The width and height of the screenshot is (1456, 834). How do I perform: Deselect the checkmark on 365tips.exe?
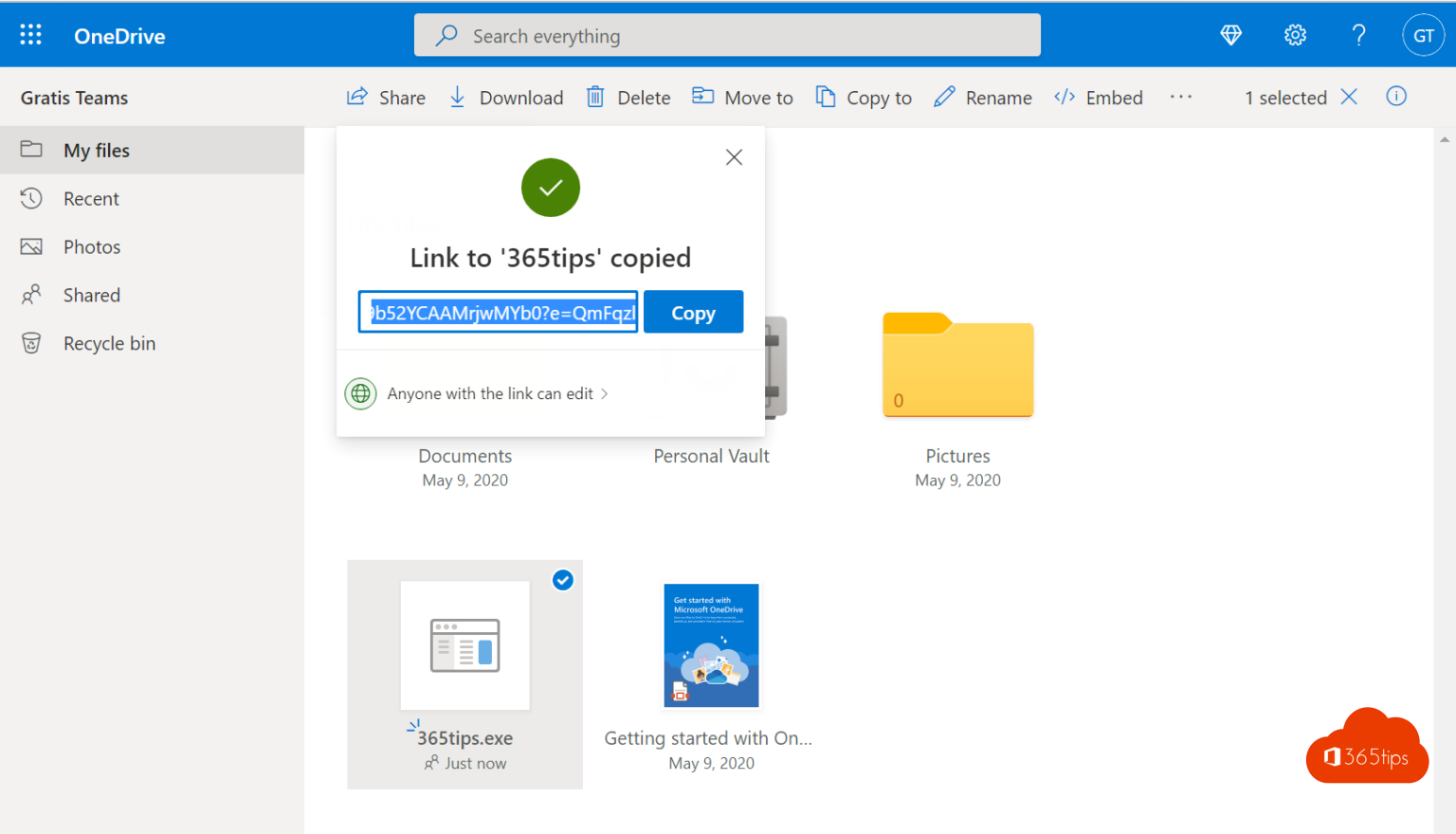pos(563,580)
